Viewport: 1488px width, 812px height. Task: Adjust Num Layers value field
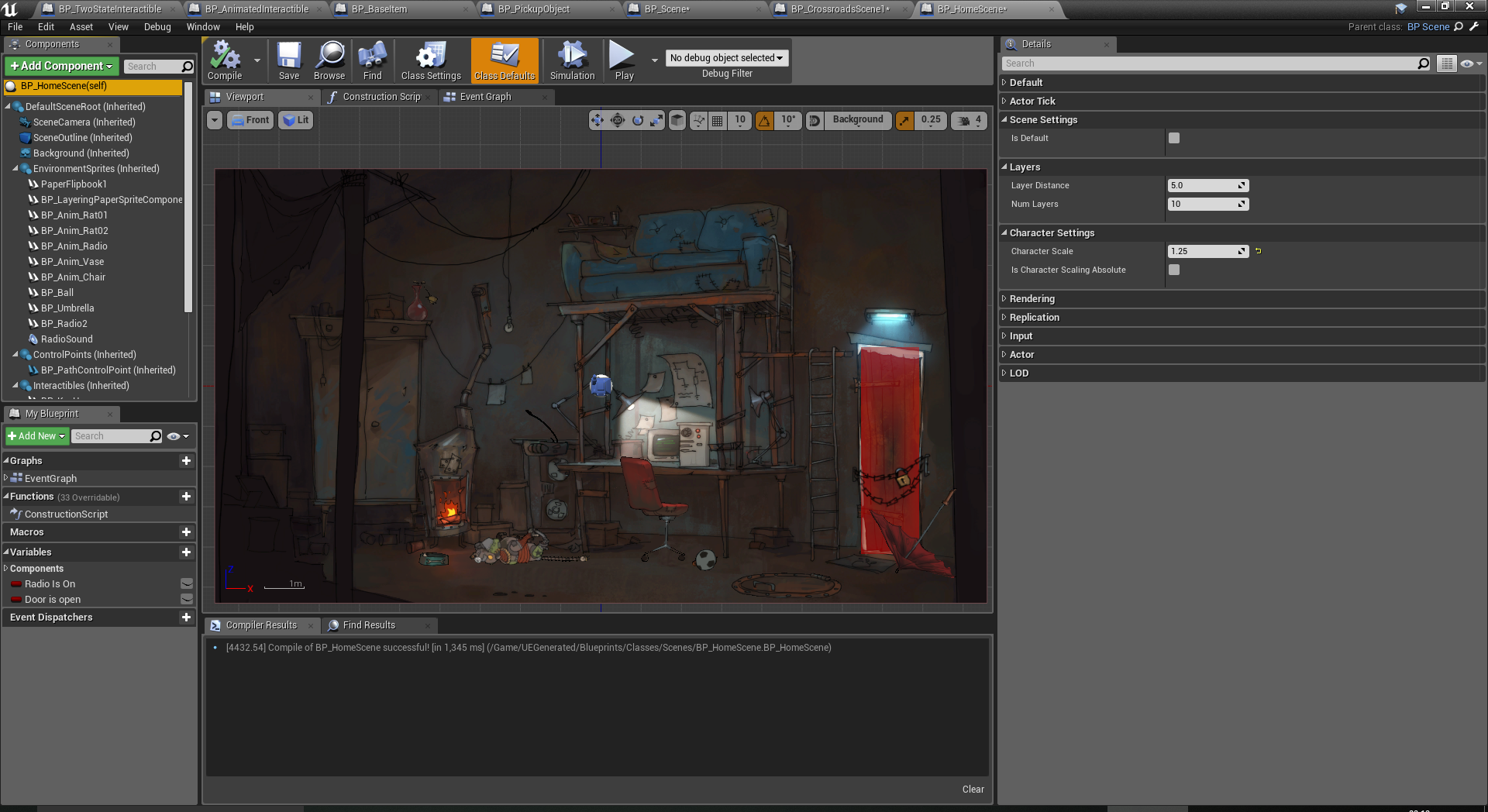(x=1207, y=204)
